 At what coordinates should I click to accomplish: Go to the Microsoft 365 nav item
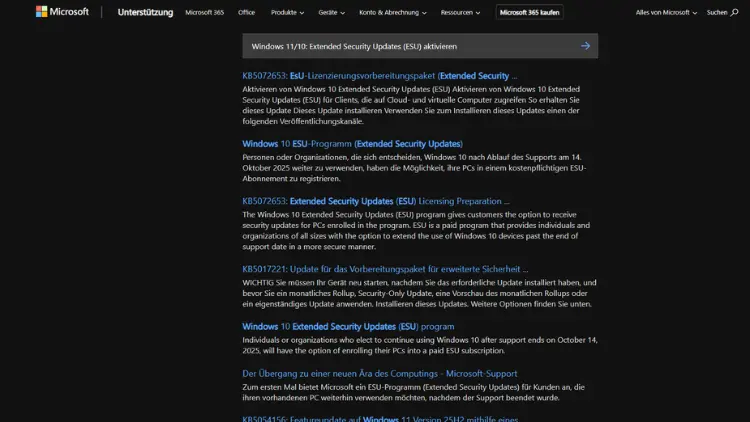204,12
